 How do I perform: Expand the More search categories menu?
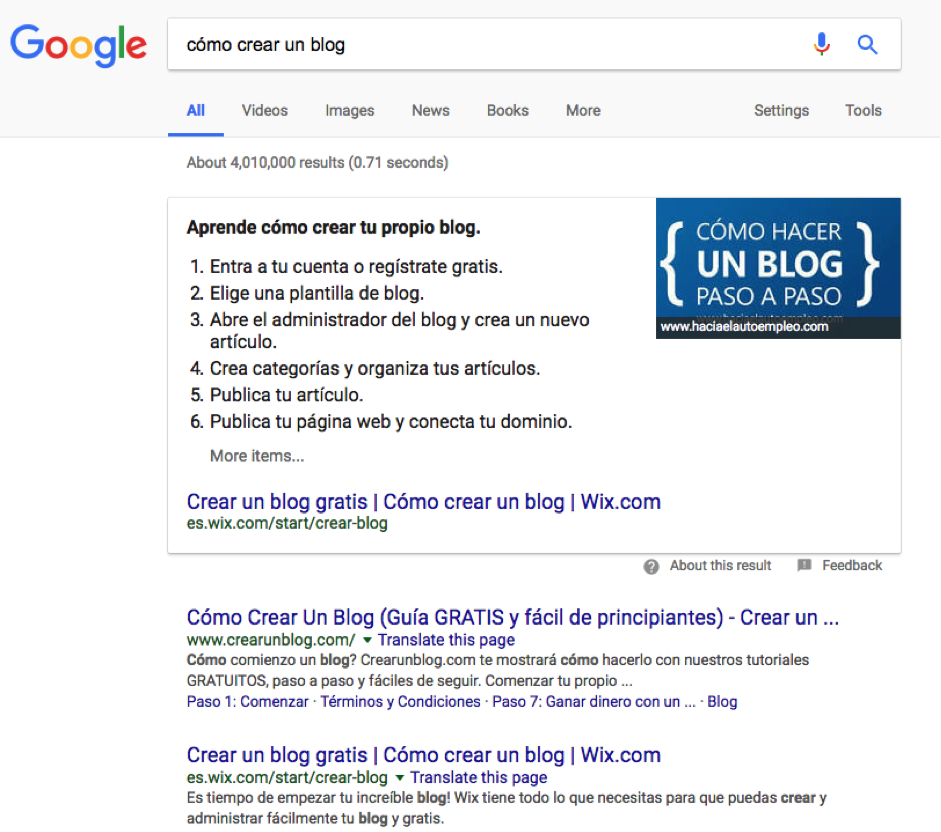point(583,111)
